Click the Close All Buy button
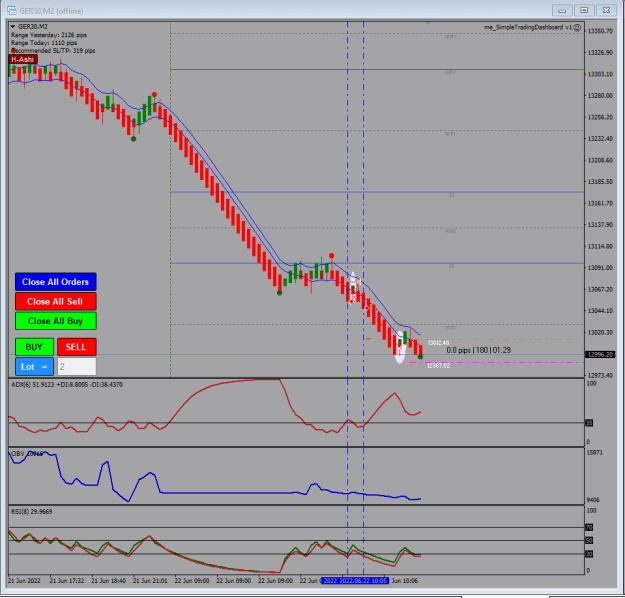 click(55, 321)
